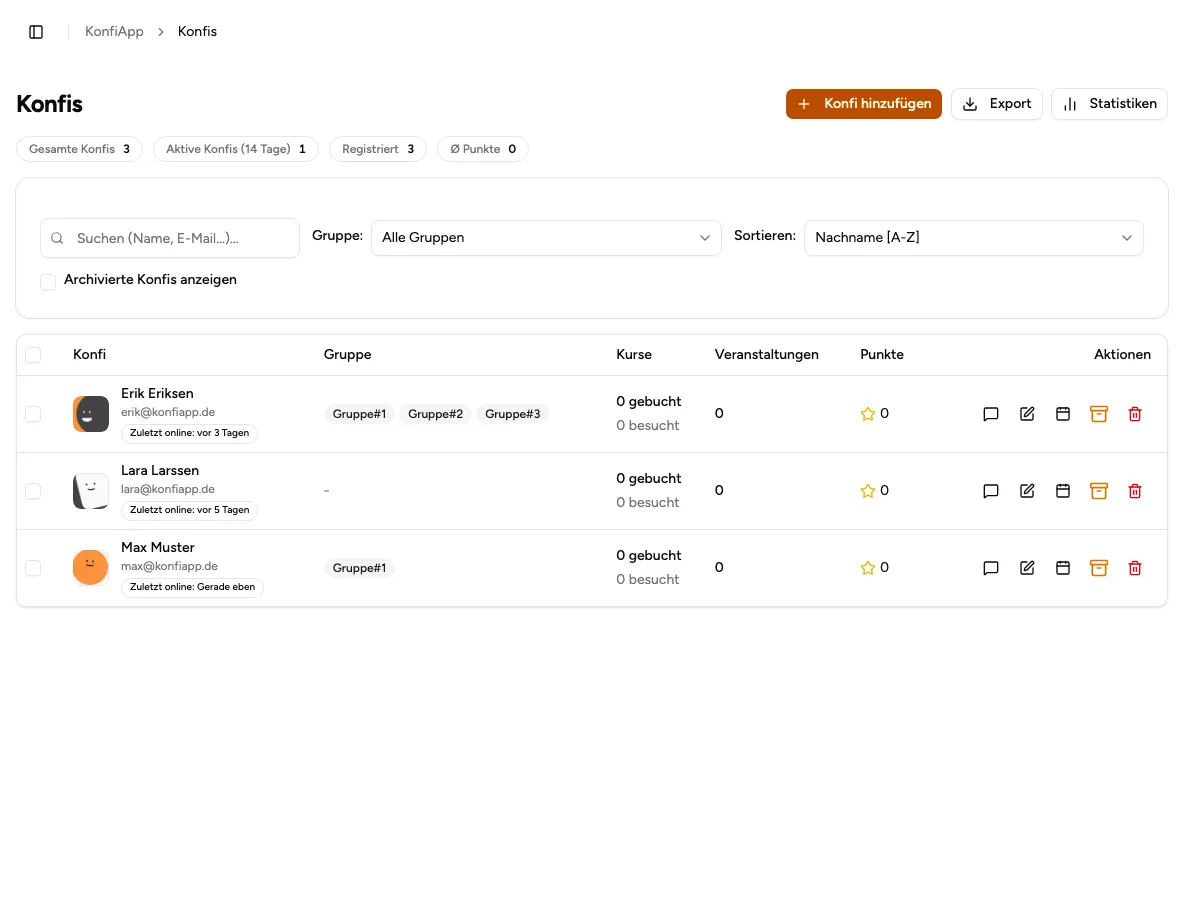
Task: Click the Konfi hinzufügen button
Action: 864,104
